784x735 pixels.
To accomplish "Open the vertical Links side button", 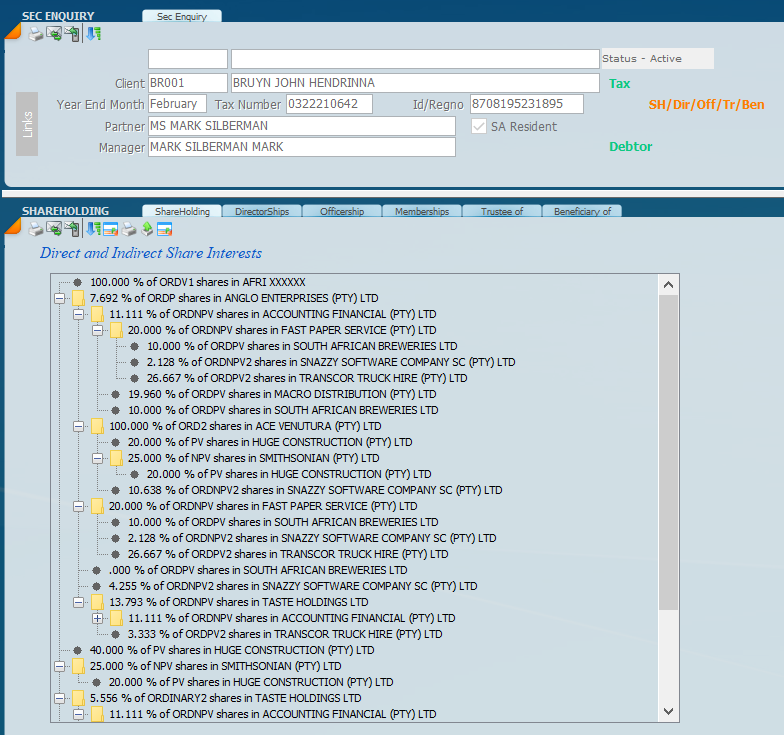I will tap(27, 124).
